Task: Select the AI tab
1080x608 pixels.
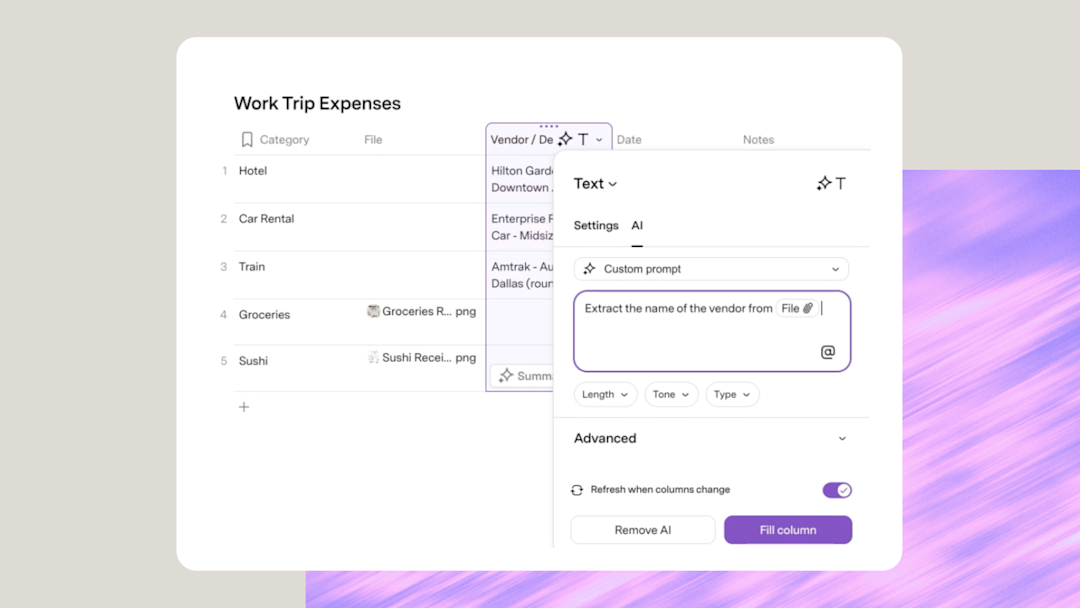Action: pyautogui.click(x=637, y=226)
